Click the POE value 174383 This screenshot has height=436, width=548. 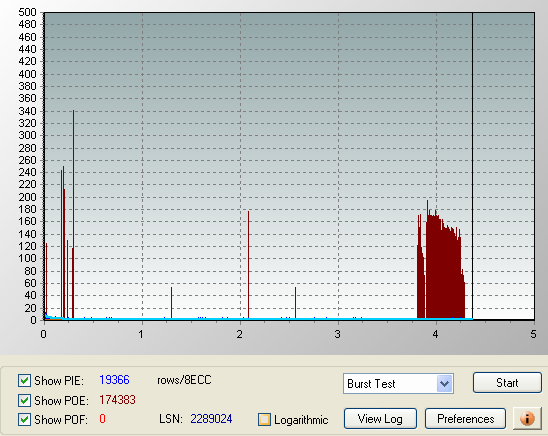pos(117,400)
